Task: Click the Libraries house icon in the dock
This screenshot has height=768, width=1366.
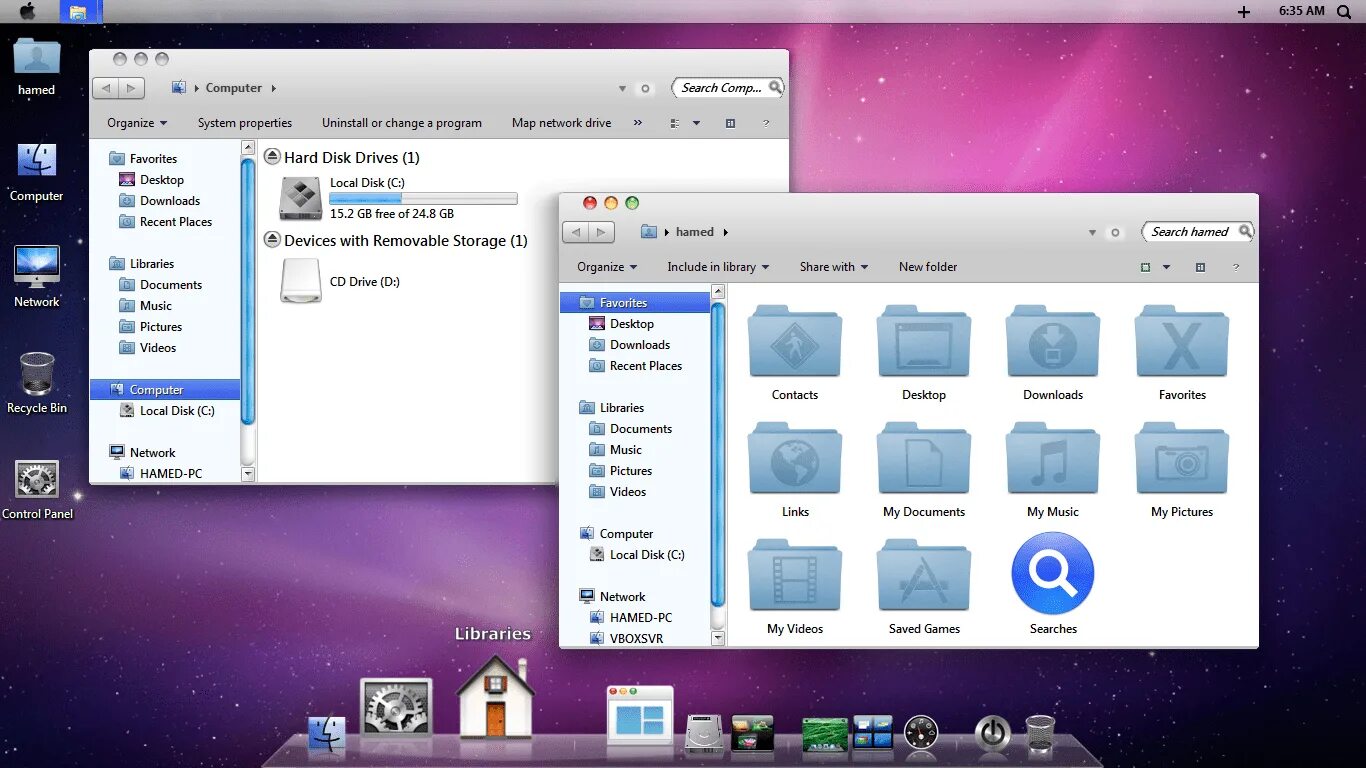Action: tap(495, 697)
